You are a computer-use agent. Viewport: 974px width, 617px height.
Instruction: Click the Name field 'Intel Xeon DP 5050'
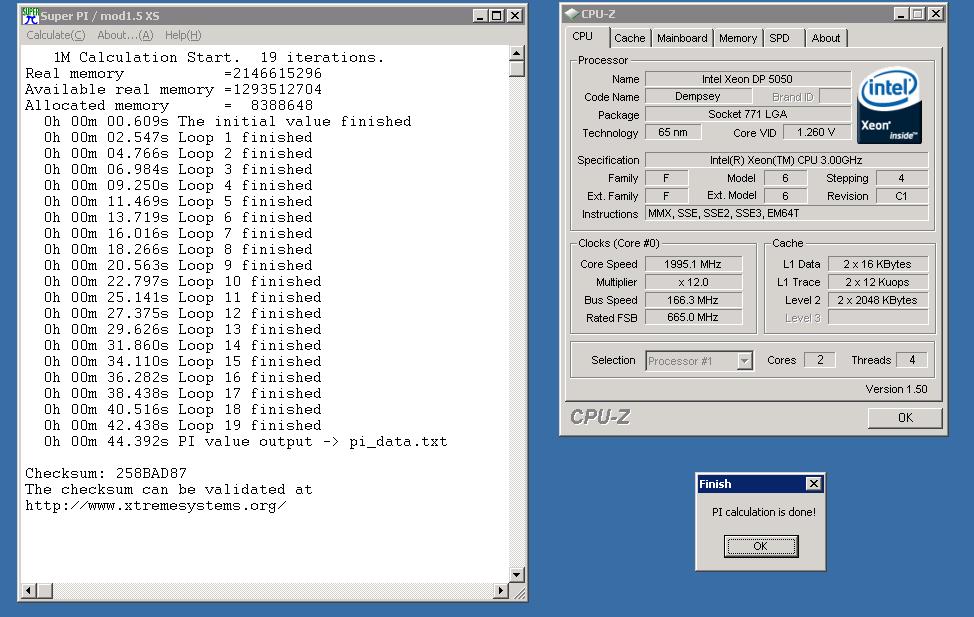click(748, 79)
